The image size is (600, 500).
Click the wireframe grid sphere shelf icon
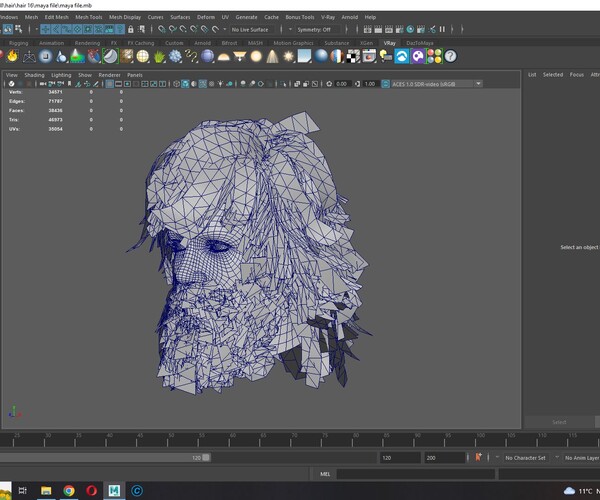coord(142,56)
